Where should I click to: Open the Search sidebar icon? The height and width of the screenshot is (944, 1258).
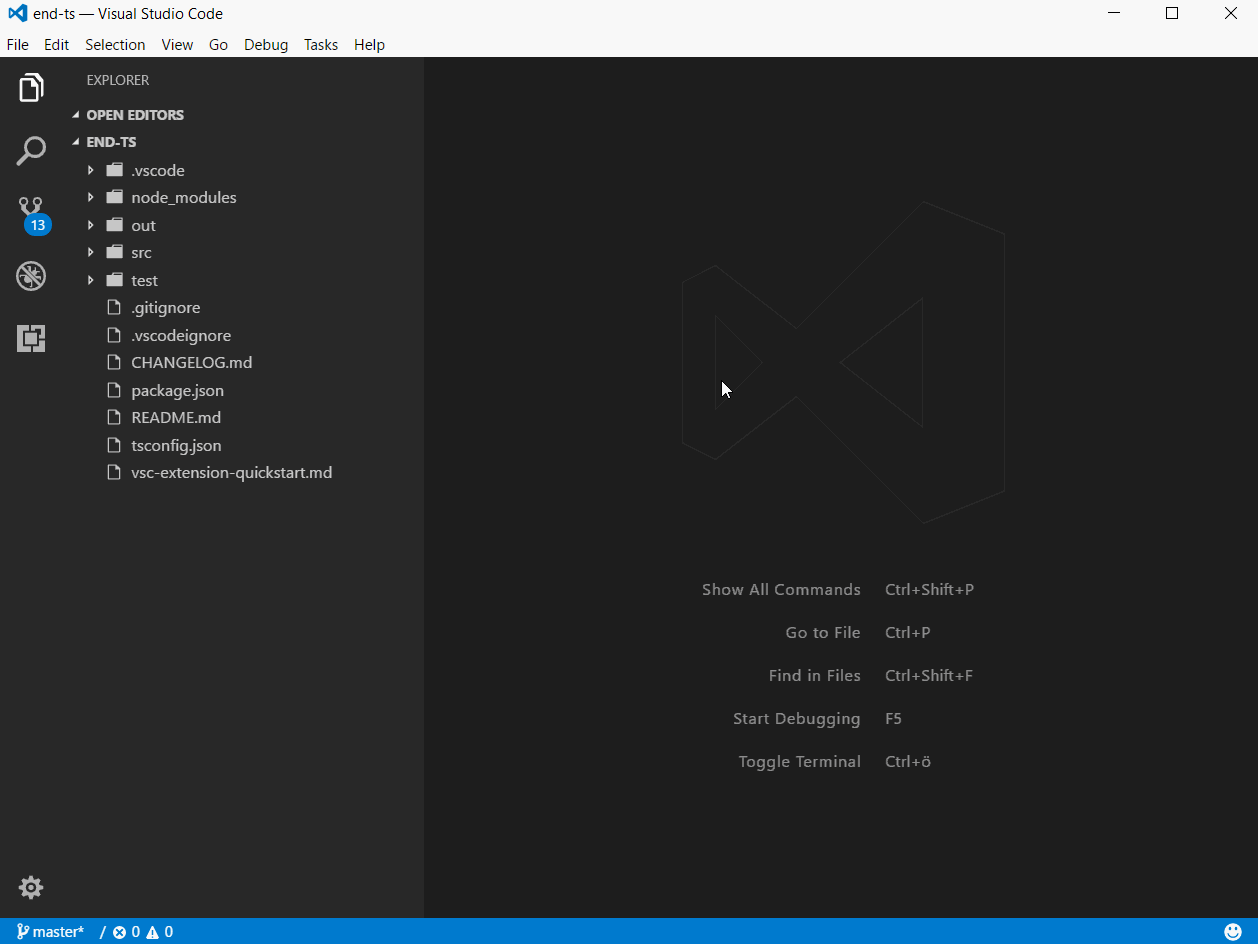pos(31,150)
